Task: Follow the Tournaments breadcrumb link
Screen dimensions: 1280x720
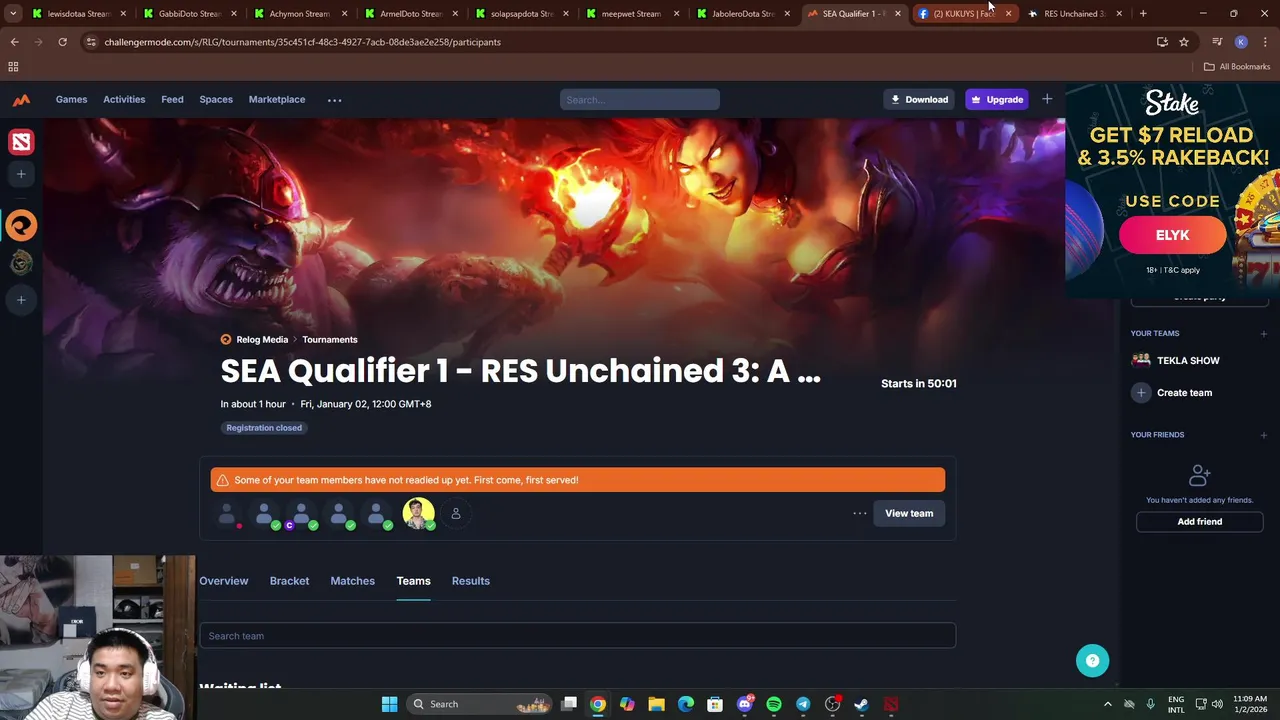Action: pos(330,340)
